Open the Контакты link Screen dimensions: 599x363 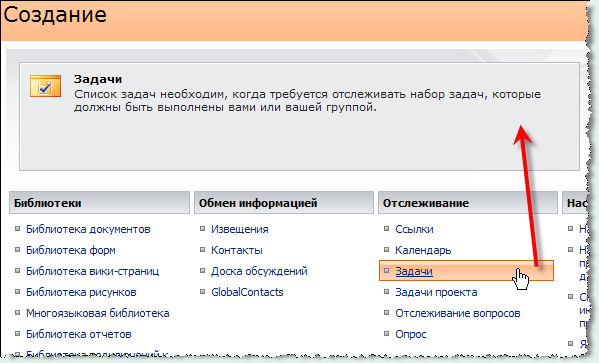click(237, 250)
